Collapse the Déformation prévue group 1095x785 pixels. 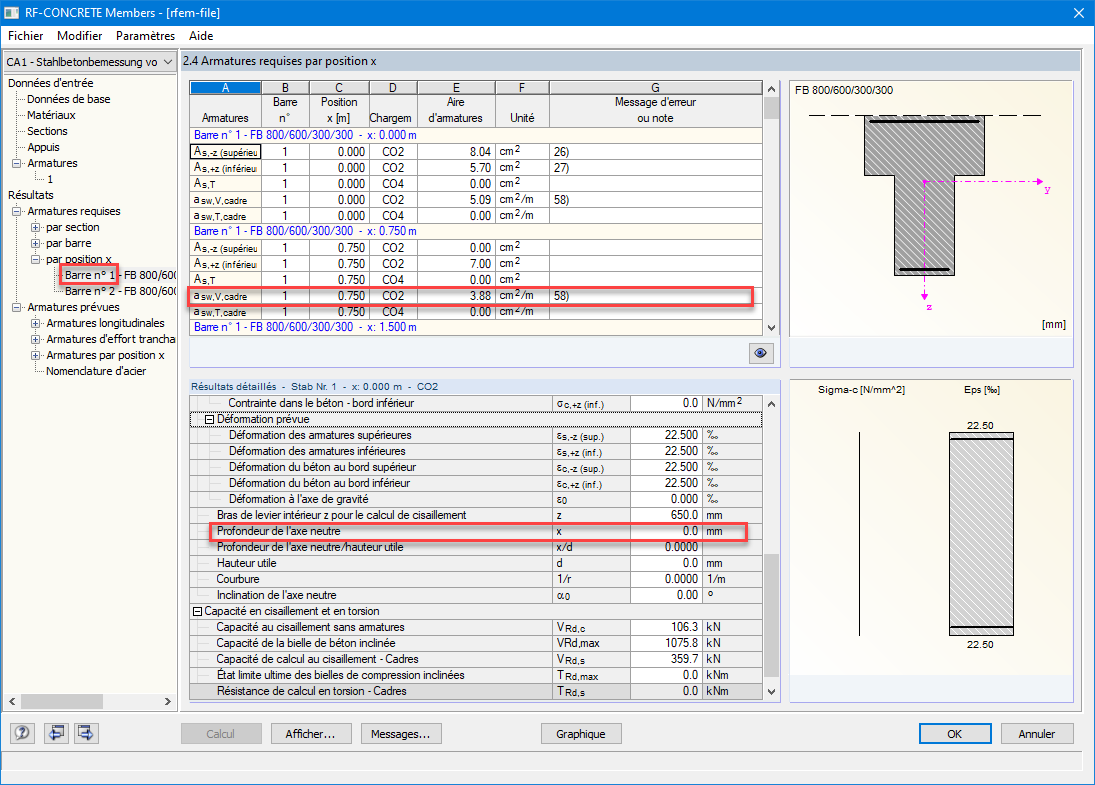(x=209, y=420)
